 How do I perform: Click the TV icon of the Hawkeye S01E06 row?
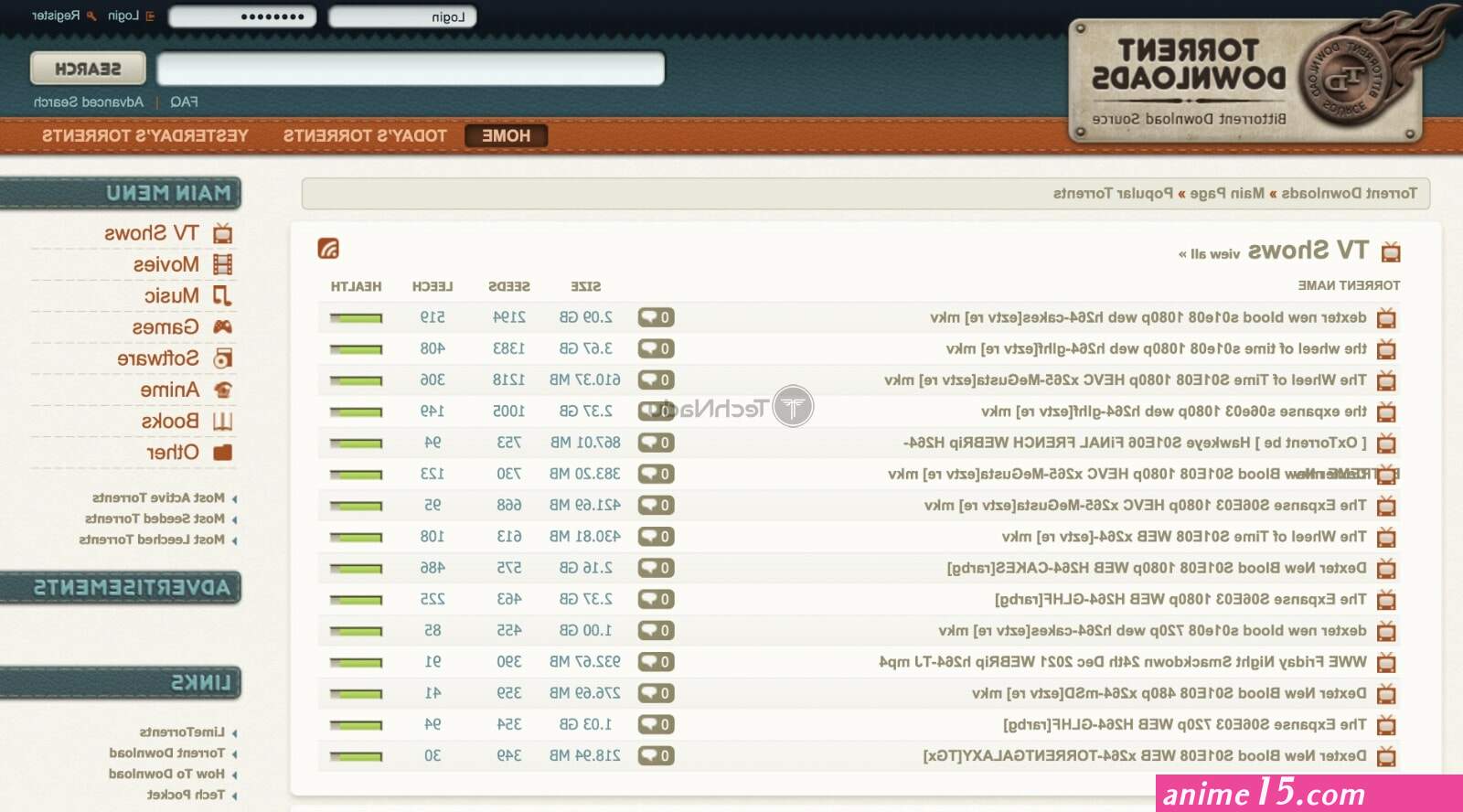(x=1387, y=443)
